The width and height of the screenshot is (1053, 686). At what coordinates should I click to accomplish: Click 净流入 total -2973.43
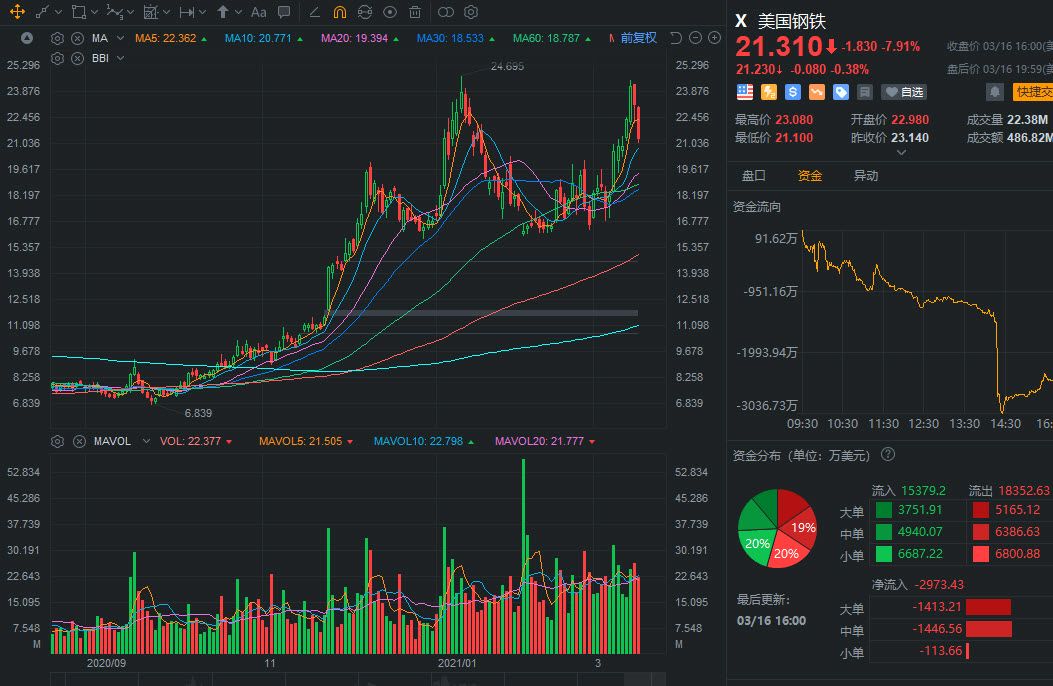[x=938, y=585]
